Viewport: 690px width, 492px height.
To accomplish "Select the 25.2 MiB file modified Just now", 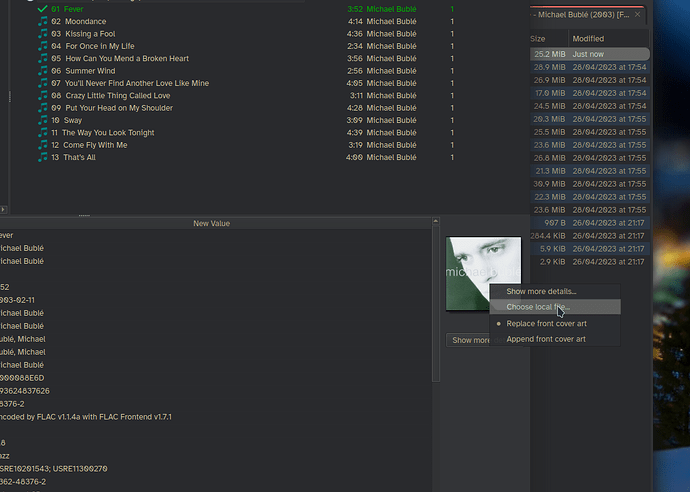I will coord(590,54).
